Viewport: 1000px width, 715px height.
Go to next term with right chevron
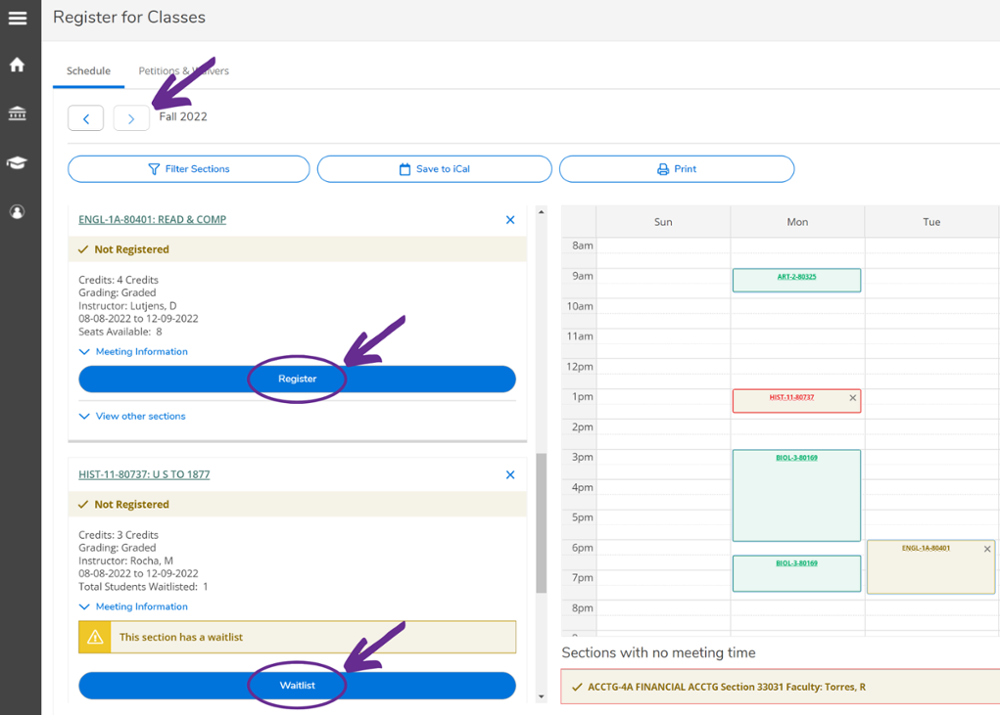[131, 119]
